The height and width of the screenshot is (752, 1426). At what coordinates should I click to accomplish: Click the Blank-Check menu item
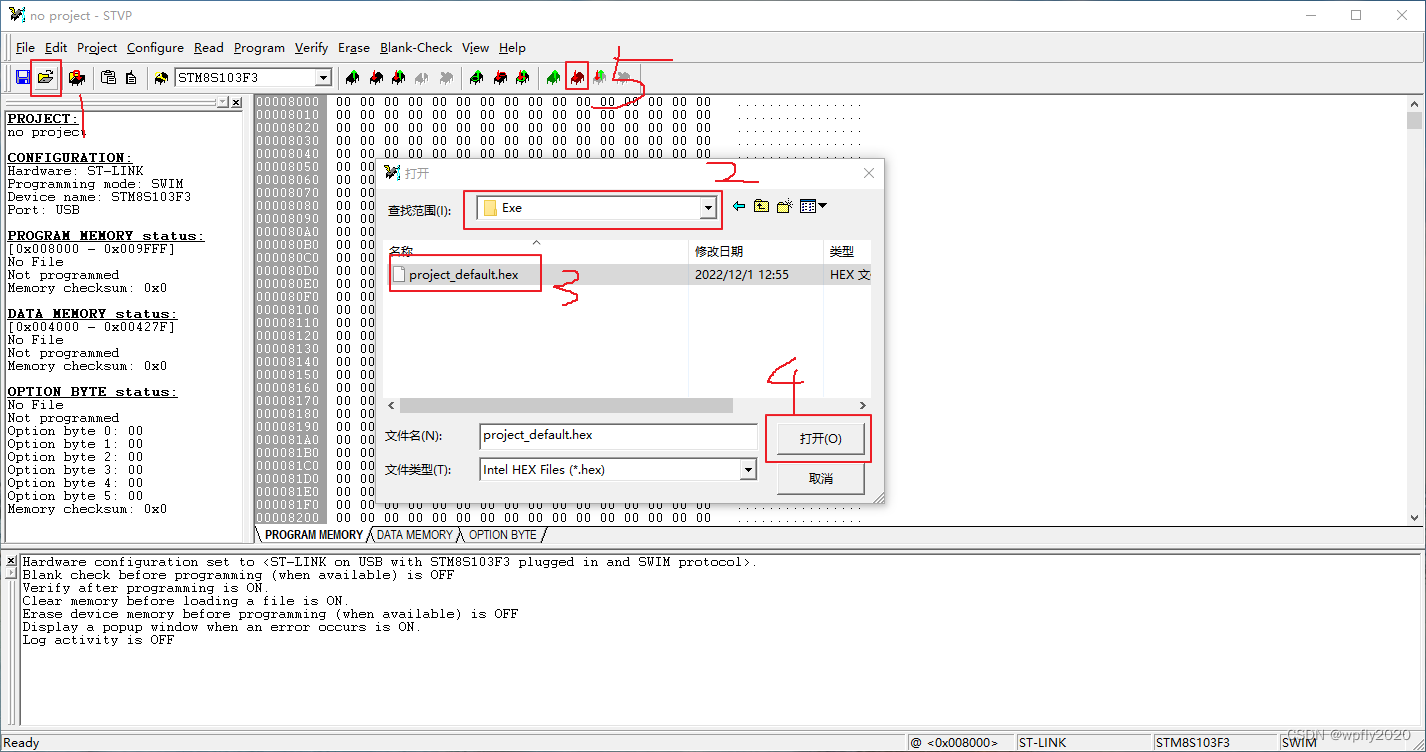tap(416, 48)
